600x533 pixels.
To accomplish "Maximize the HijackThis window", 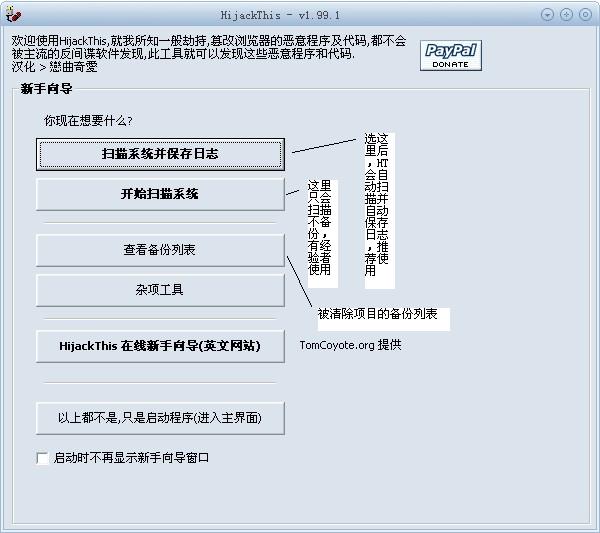I will tap(566, 15).
